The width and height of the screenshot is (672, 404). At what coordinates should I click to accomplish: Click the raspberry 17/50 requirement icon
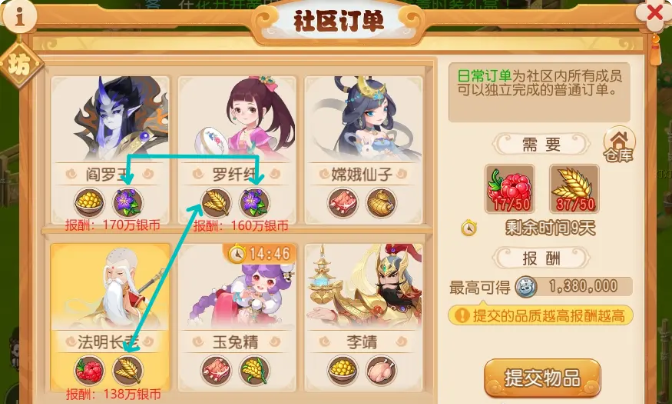coord(510,189)
